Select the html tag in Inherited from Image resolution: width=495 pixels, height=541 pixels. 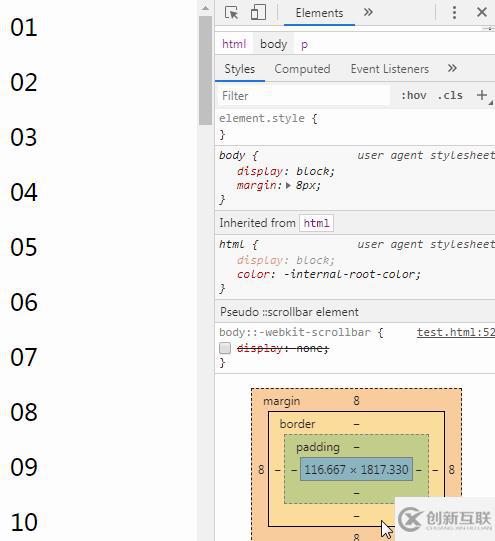pyautogui.click(x=316, y=223)
